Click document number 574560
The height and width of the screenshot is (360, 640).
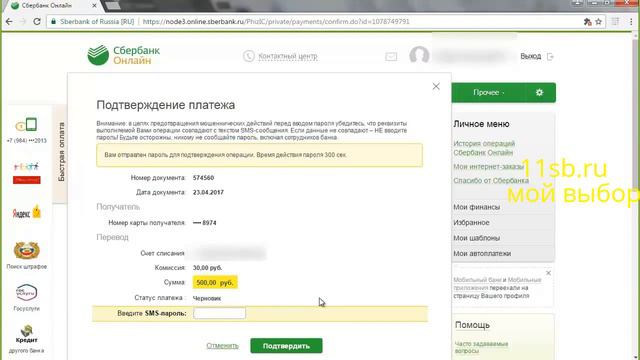pyautogui.click(x=203, y=178)
